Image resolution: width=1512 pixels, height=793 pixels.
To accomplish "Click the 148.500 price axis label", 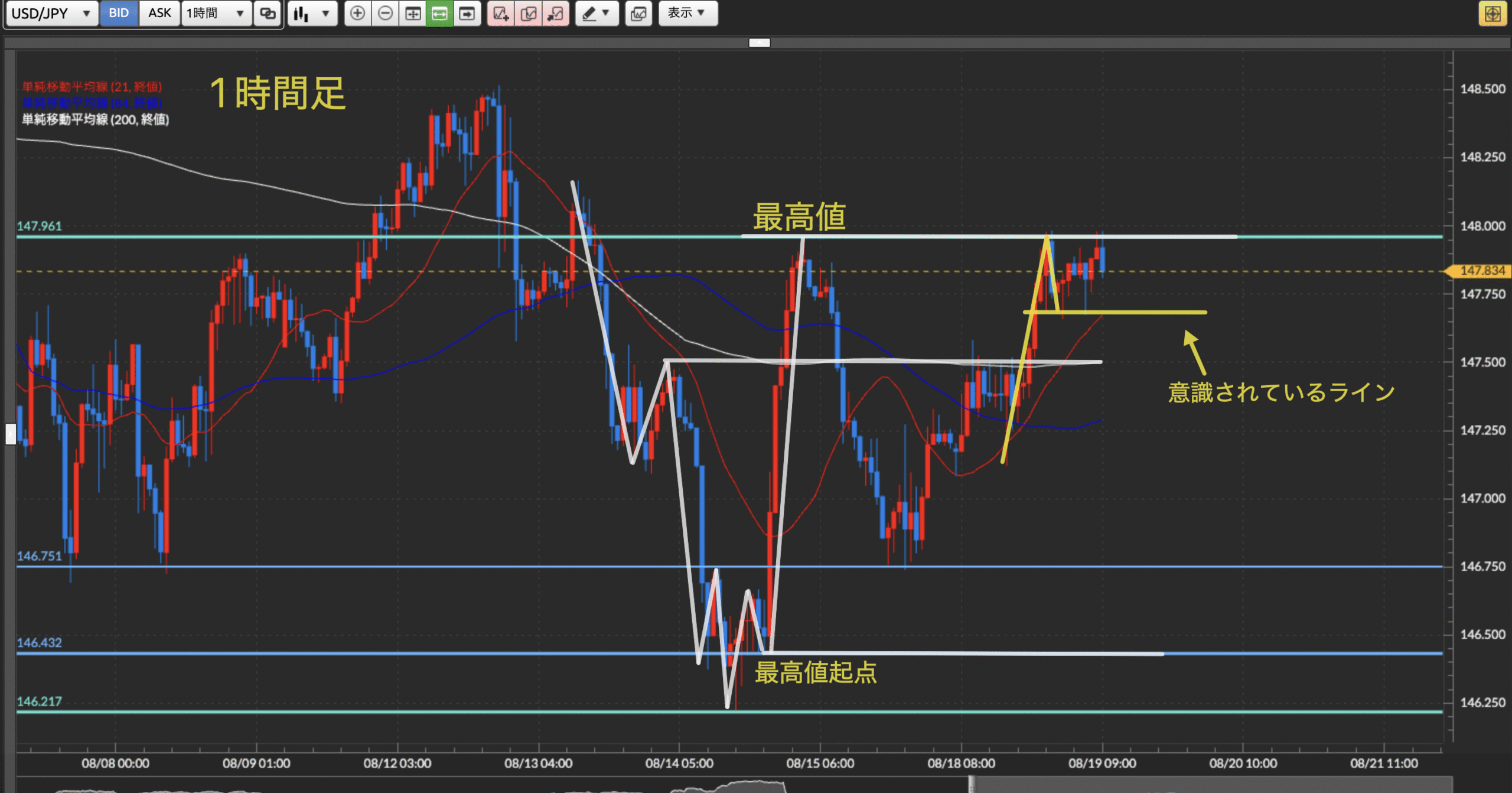I will click(x=1482, y=89).
